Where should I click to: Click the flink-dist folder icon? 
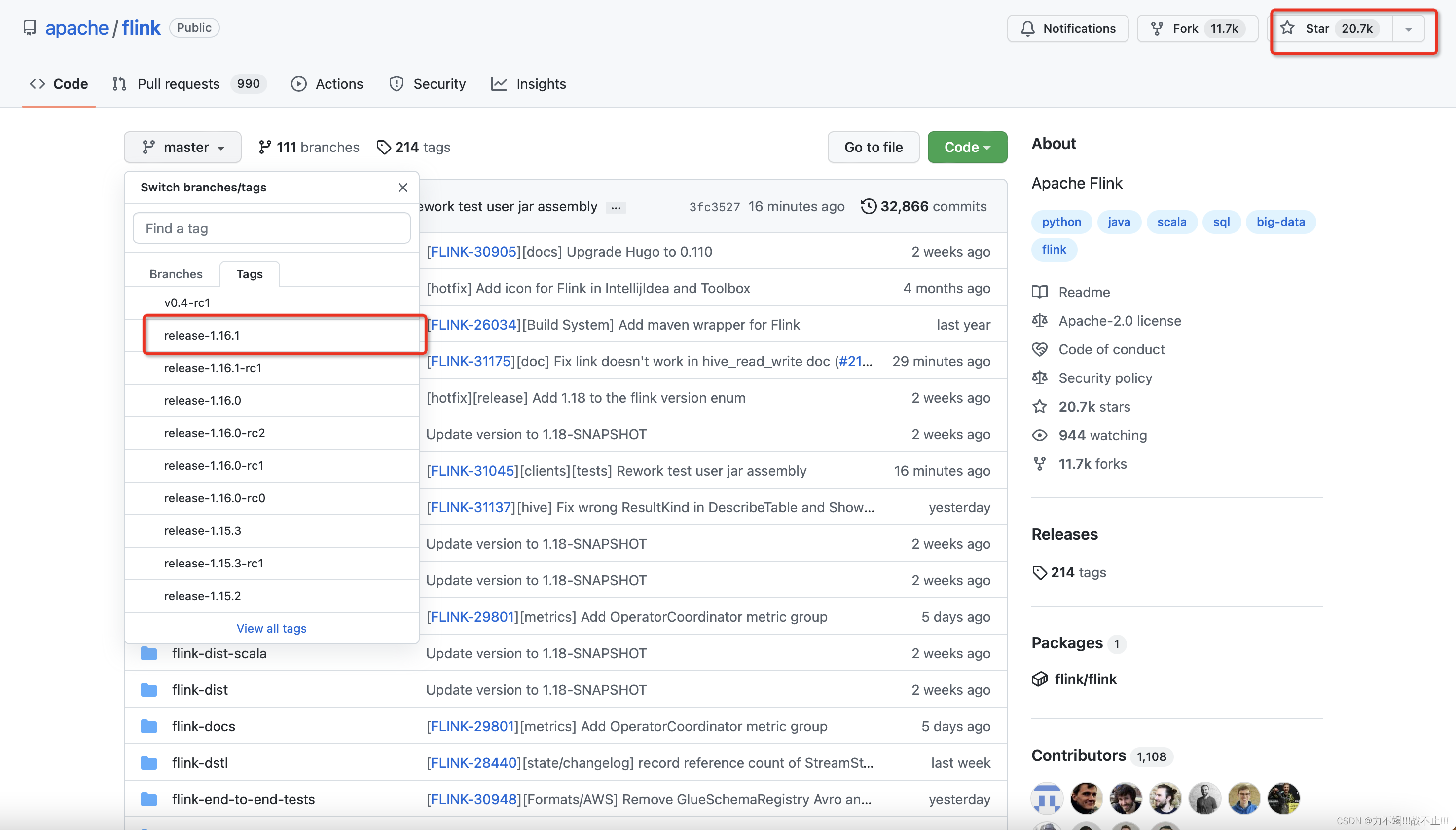pos(149,690)
